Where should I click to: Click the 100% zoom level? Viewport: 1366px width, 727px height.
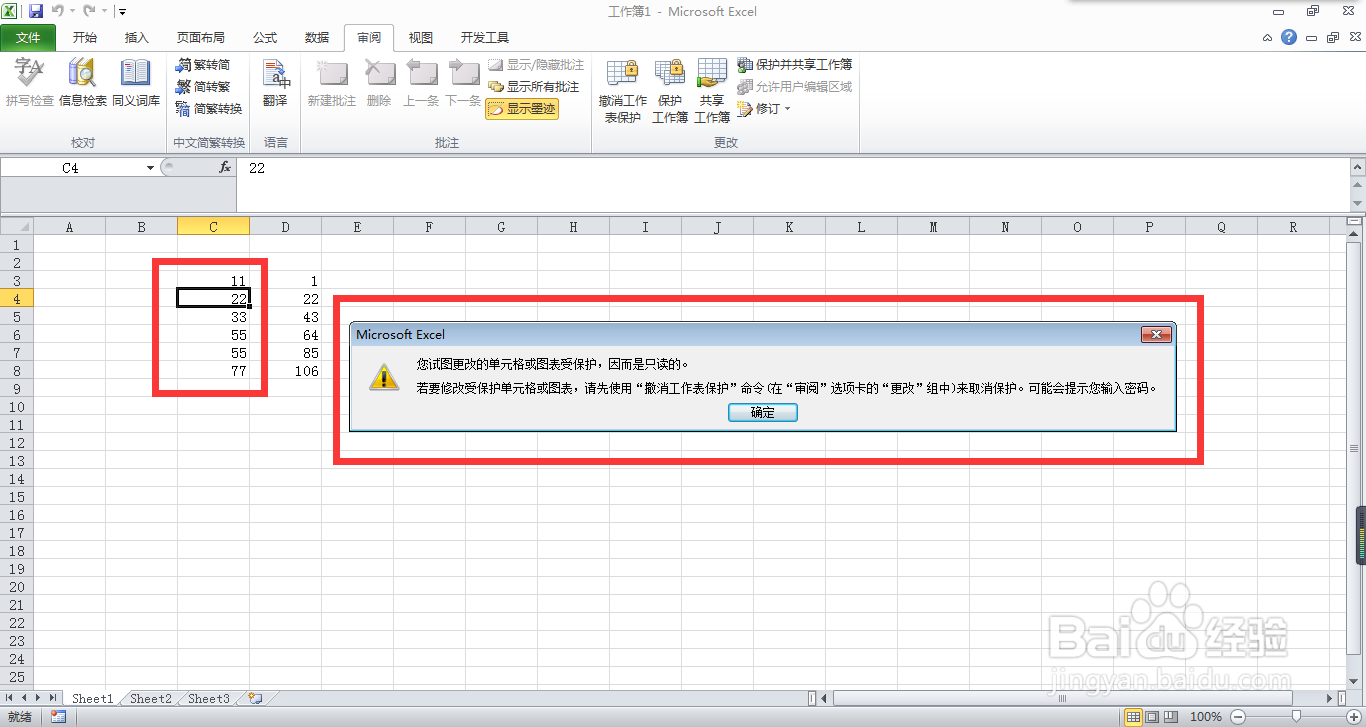tap(1206, 716)
